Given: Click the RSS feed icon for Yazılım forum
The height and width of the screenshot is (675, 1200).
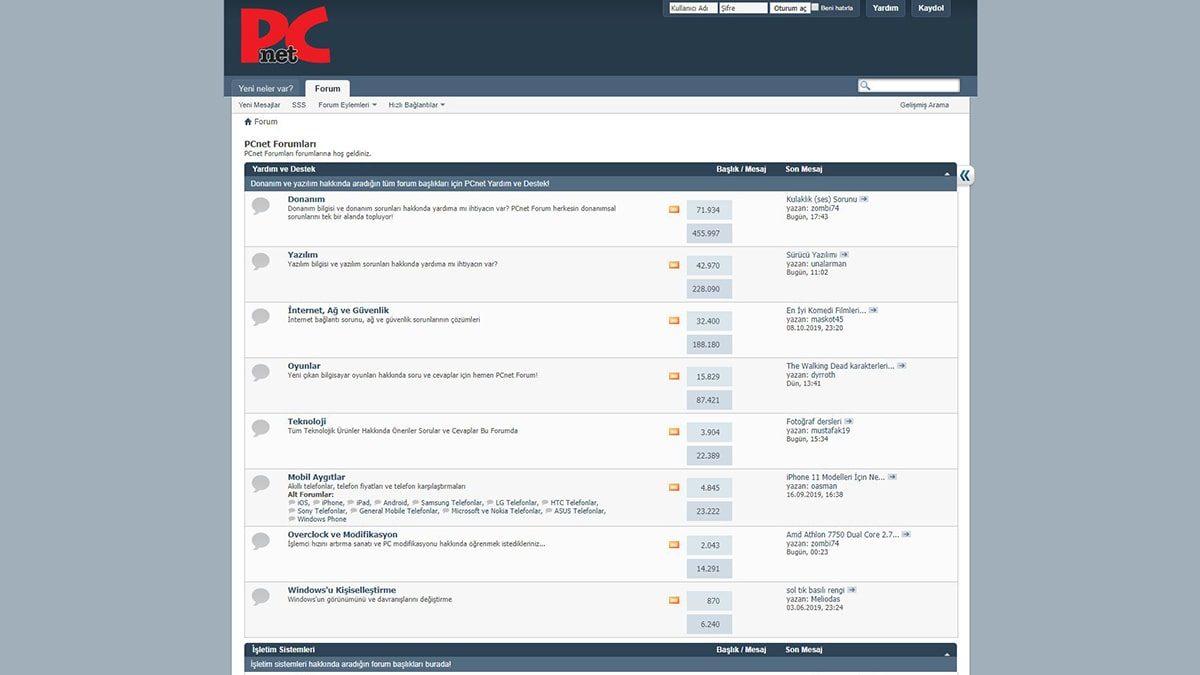Looking at the screenshot, I should [x=674, y=265].
